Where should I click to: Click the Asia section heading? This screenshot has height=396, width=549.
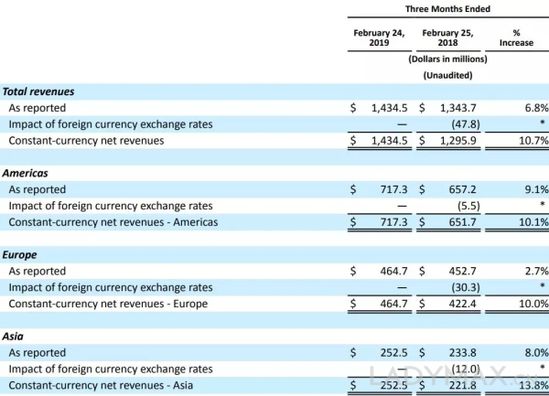coord(13,336)
